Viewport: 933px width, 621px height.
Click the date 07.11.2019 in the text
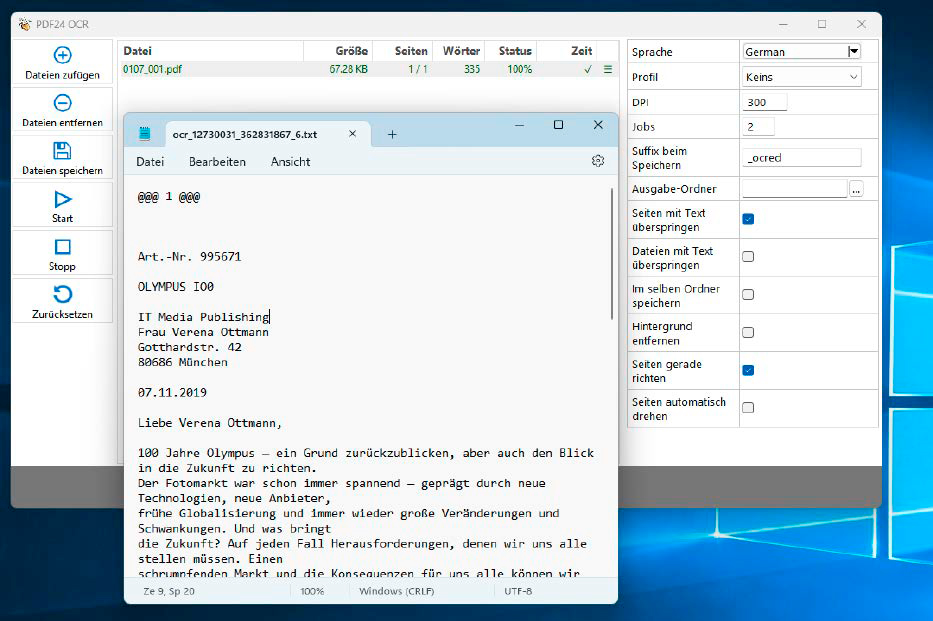172,393
